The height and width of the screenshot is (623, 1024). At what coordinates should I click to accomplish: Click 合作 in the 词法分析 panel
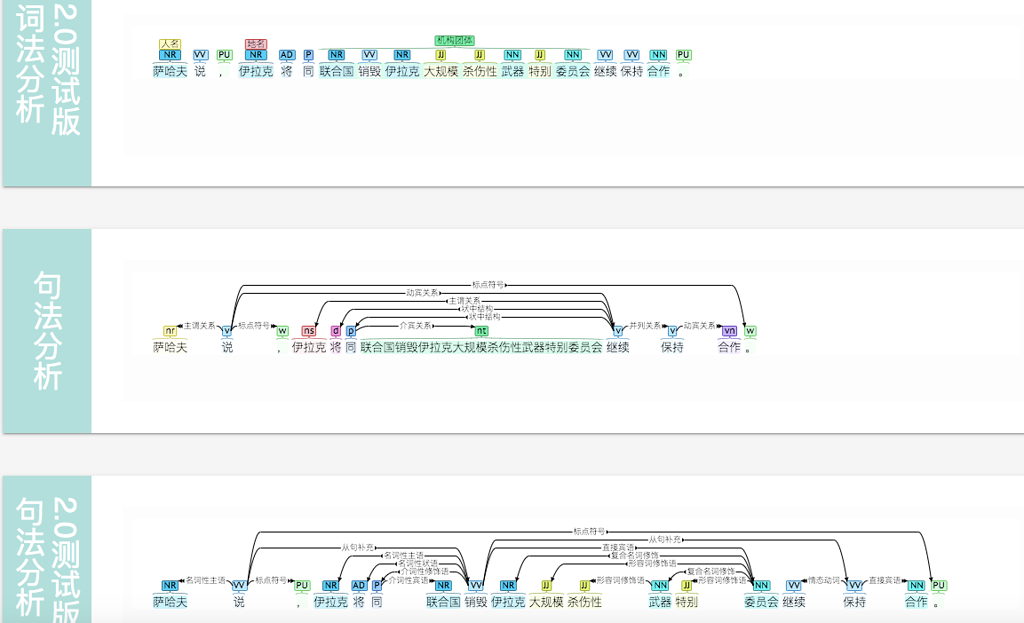(658, 71)
